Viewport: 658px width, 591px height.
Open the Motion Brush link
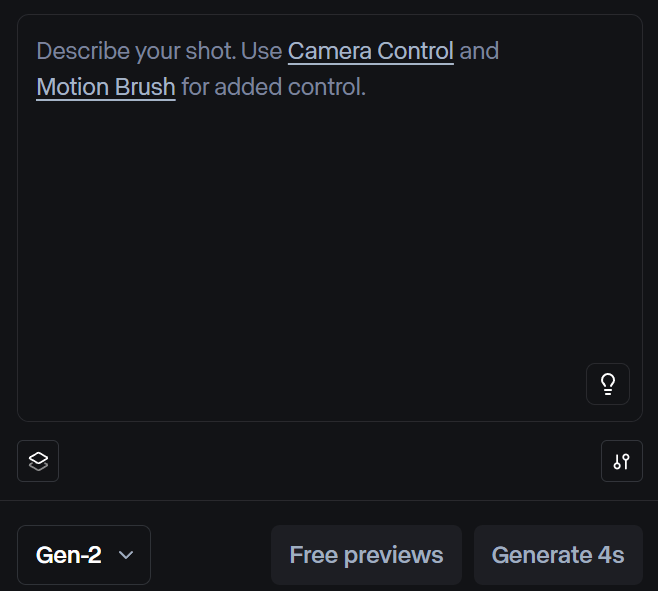[106, 87]
